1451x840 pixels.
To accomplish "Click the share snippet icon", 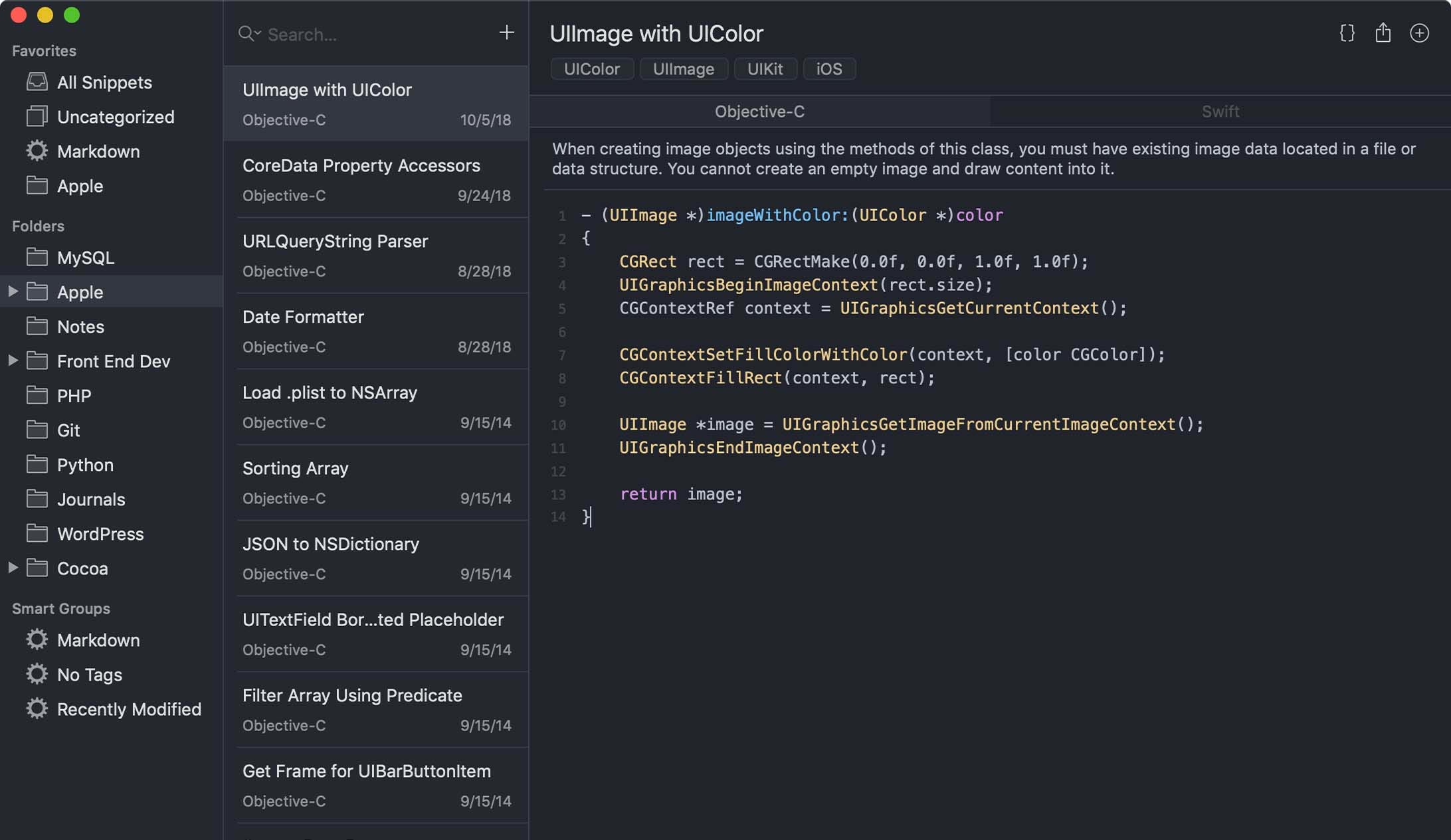I will (1383, 33).
